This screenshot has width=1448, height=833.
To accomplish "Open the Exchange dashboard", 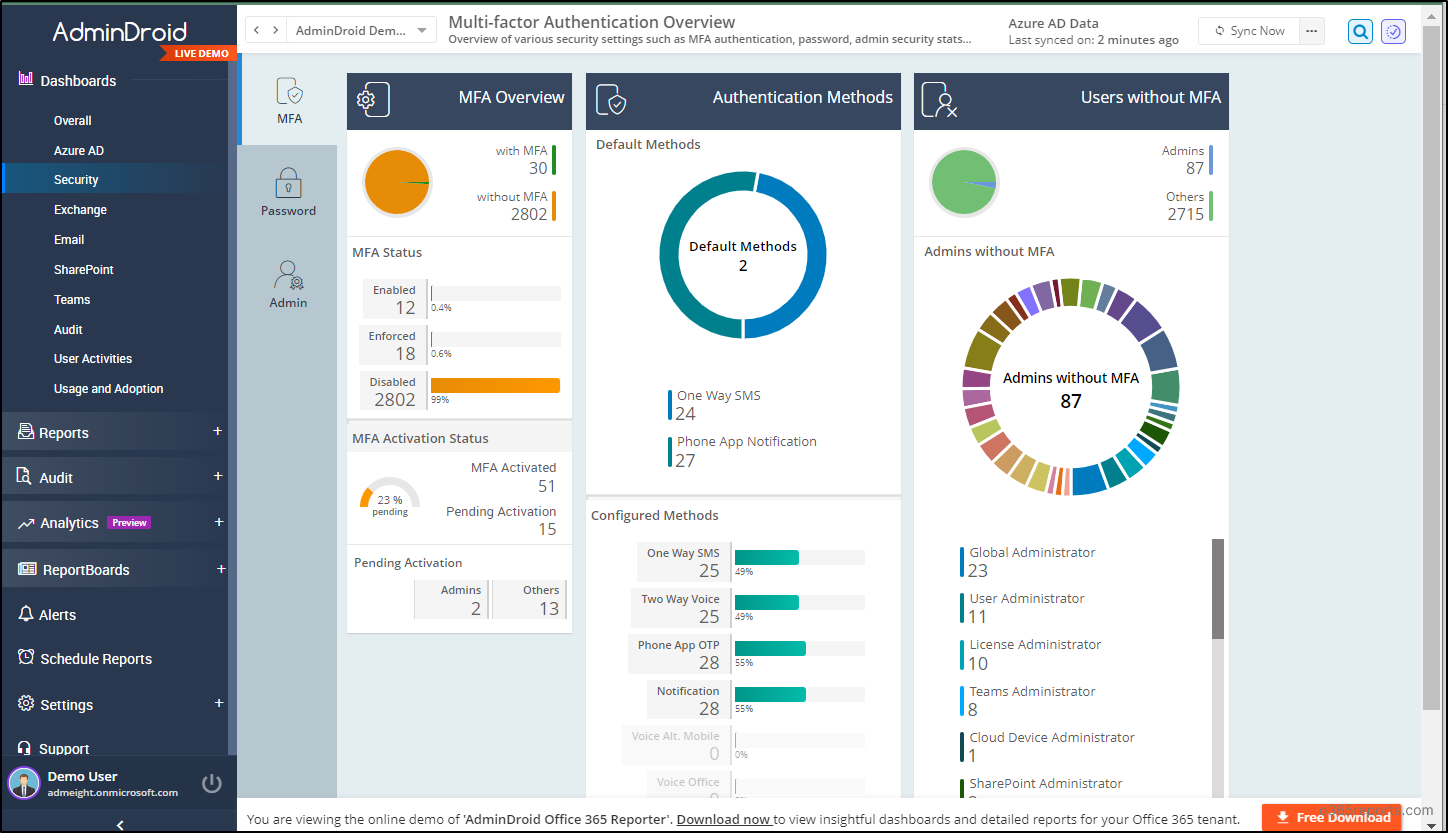I will click(80, 210).
